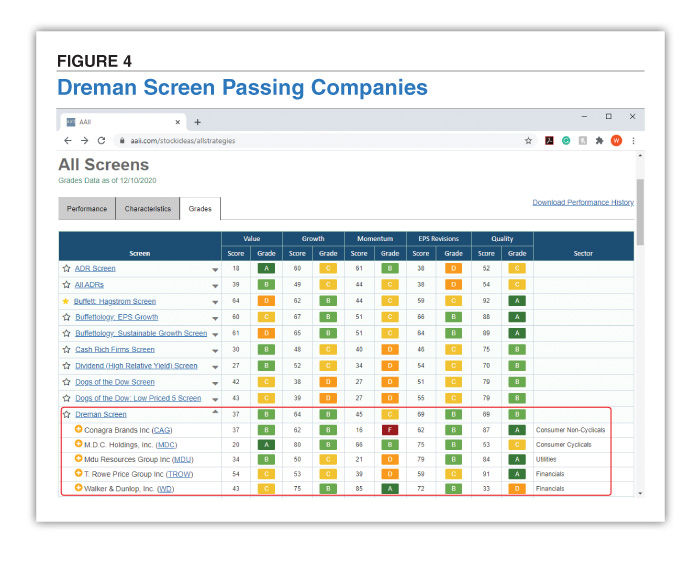The height and width of the screenshot is (563, 700).
Task: Open Download Performance History link
Action: (583, 202)
